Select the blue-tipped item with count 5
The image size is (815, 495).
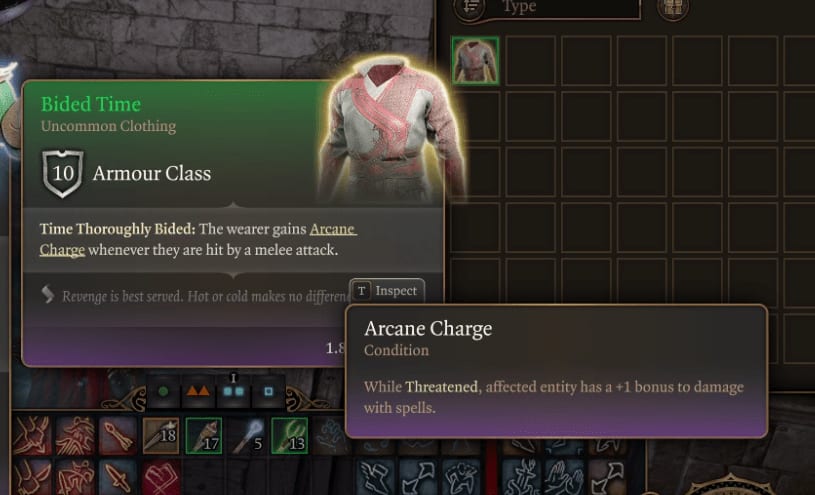click(246, 435)
